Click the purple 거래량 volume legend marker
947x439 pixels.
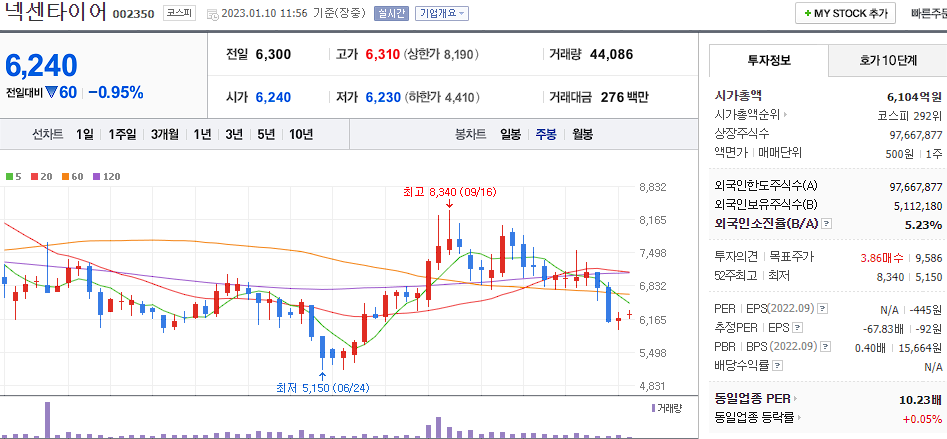click(653, 408)
